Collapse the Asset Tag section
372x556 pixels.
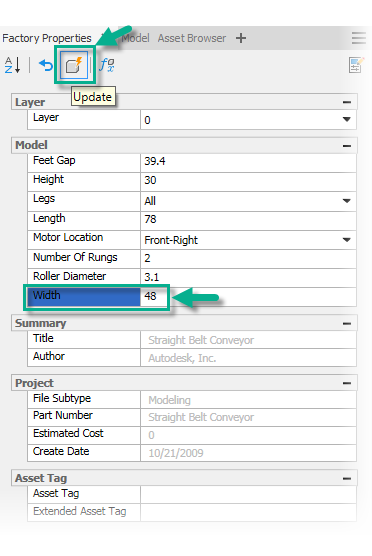pyautogui.click(x=347, y=478)
